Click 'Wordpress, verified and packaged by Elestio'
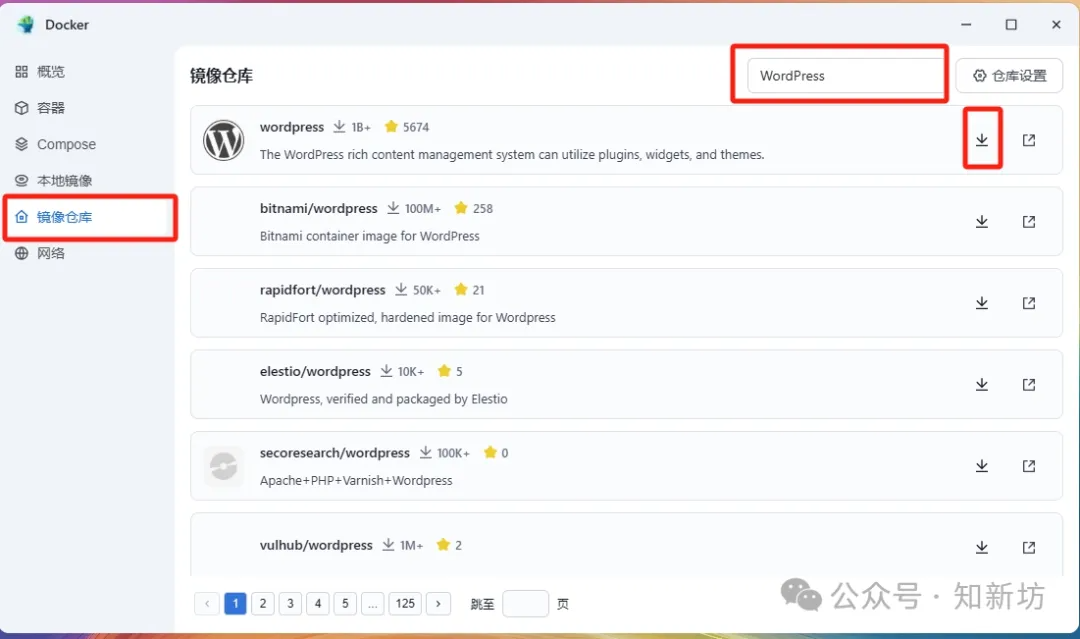The image size is (1080, 639). 383,399
